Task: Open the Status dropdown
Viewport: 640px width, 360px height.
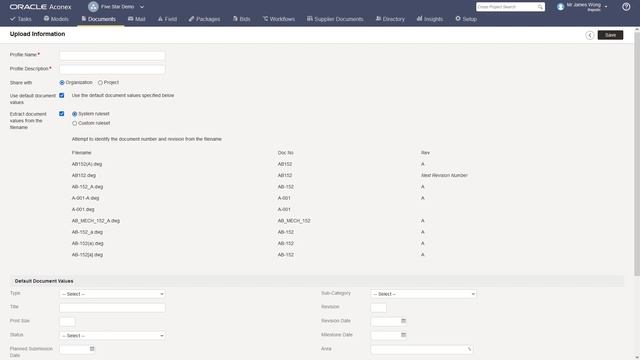Action: [112, 336]
